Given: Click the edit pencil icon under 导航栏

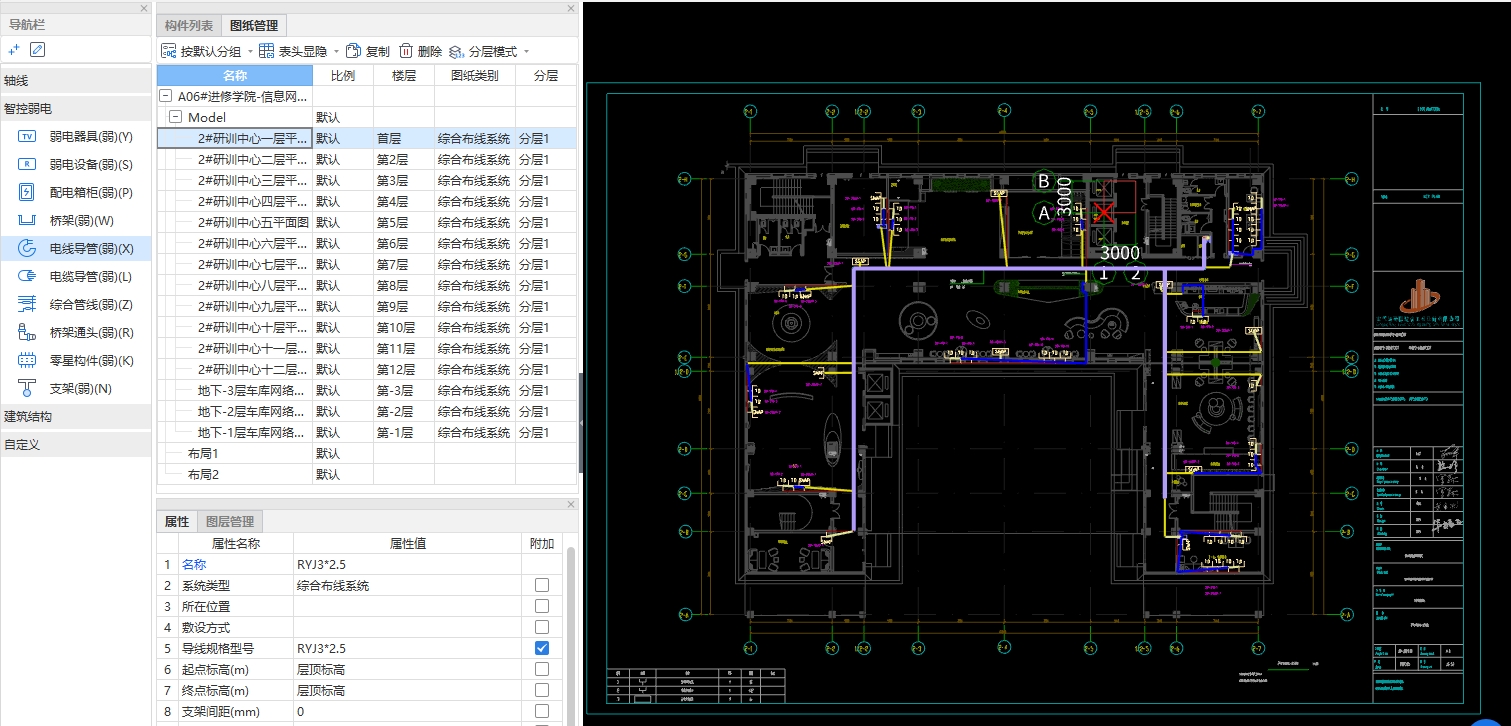Looking at the screenshot, I should [38, 50].
